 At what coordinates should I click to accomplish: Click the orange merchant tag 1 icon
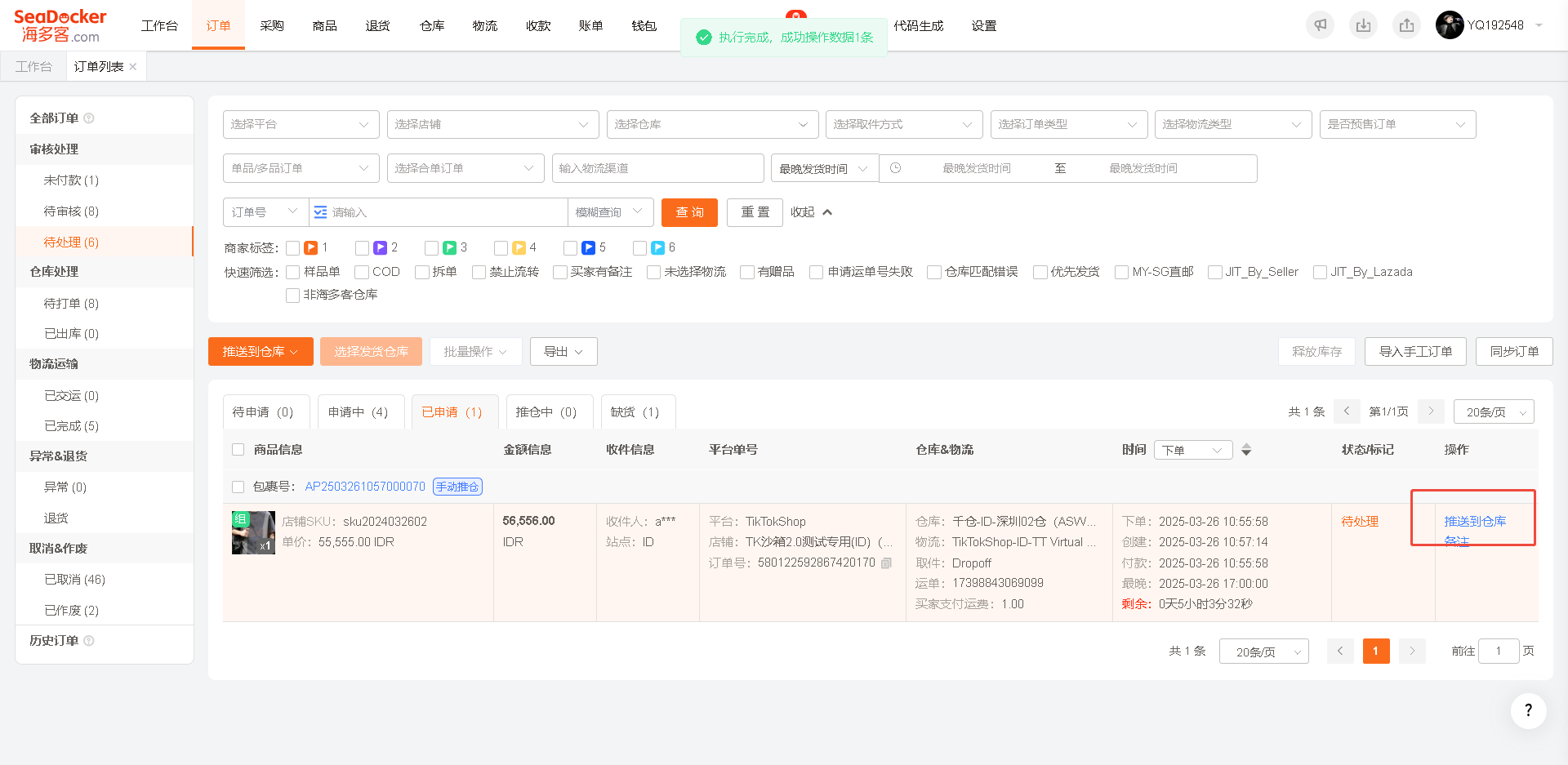pos(310,247)
